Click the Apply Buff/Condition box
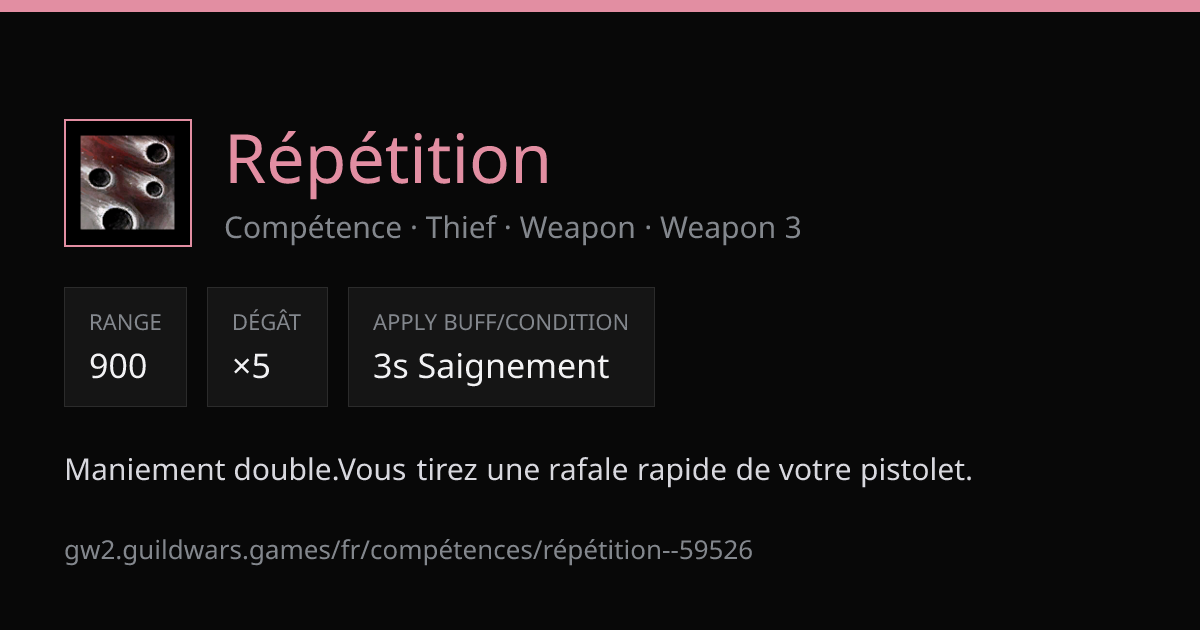The height and width of the screenshot is (630, 1200). tap(501, 347)
